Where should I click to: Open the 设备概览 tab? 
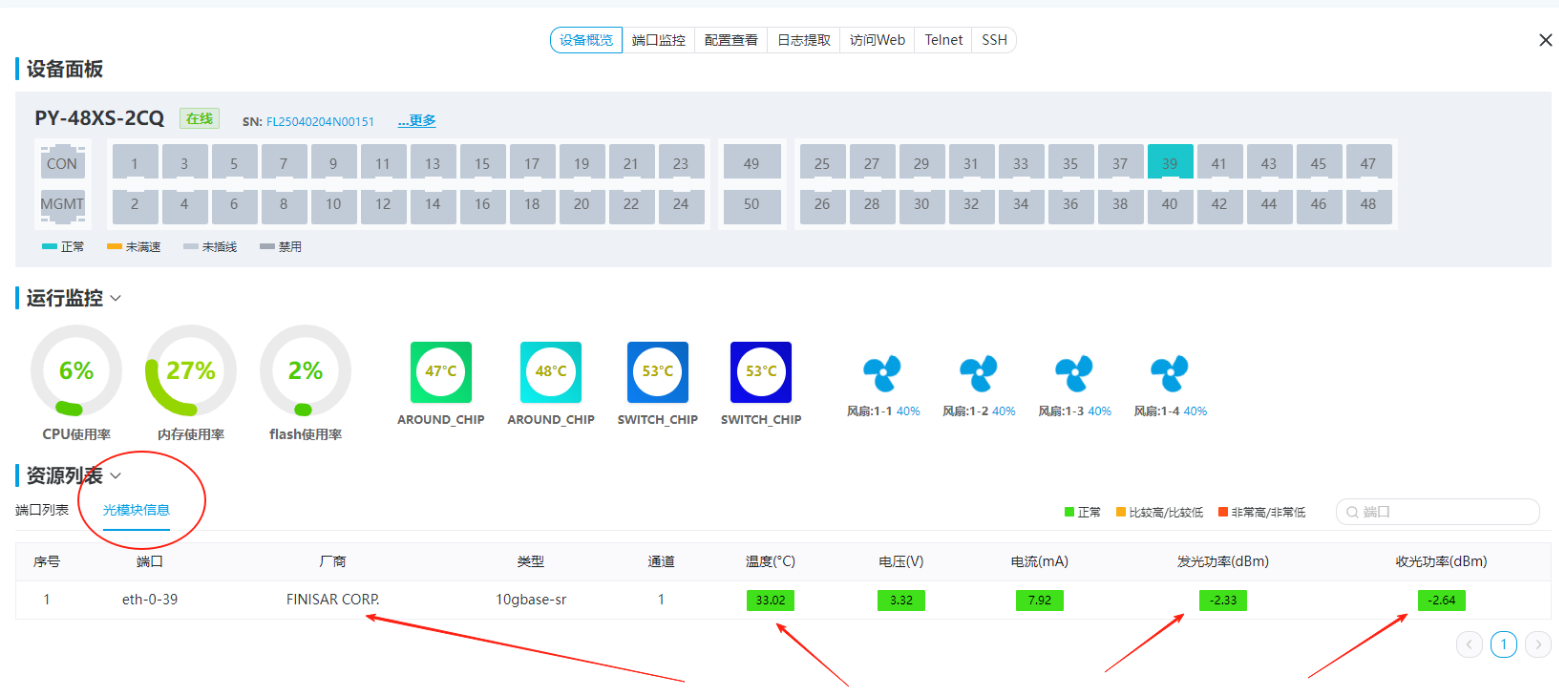586,40
